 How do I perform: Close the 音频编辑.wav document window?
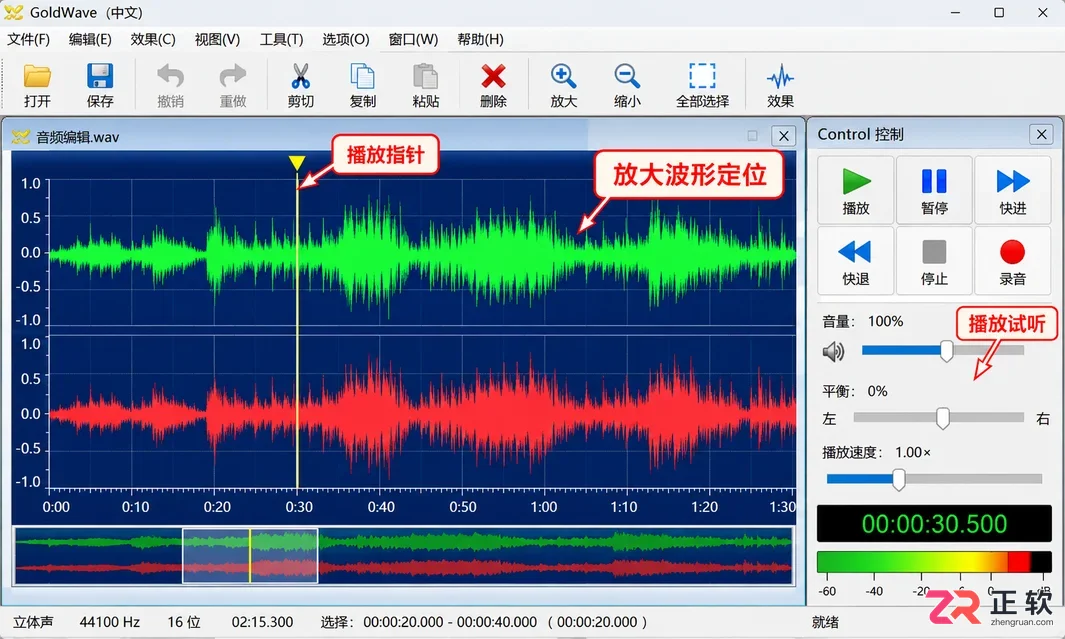click(x=784, y=136)
